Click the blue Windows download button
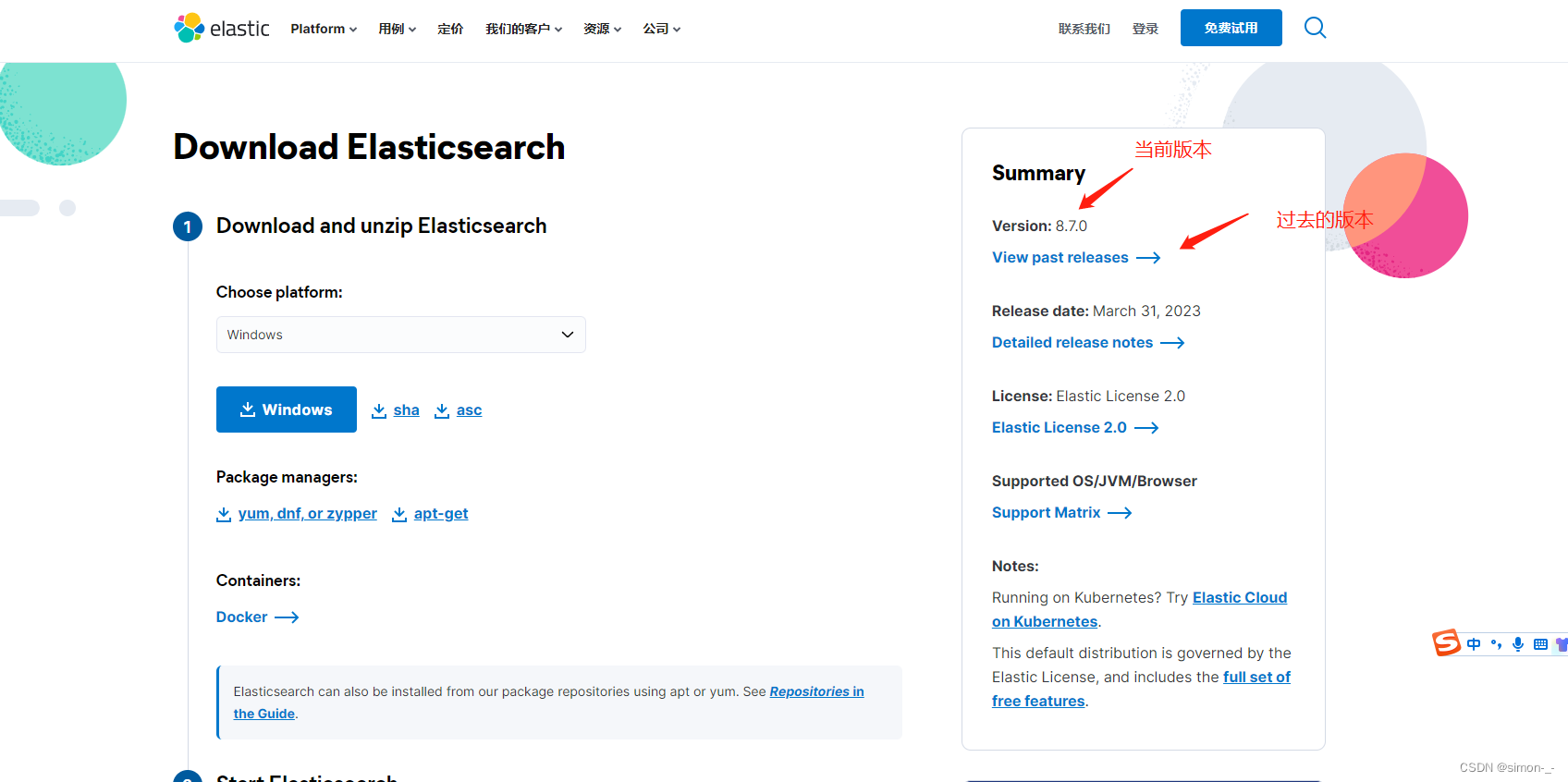1568x782 pixels. click(287, 409)
